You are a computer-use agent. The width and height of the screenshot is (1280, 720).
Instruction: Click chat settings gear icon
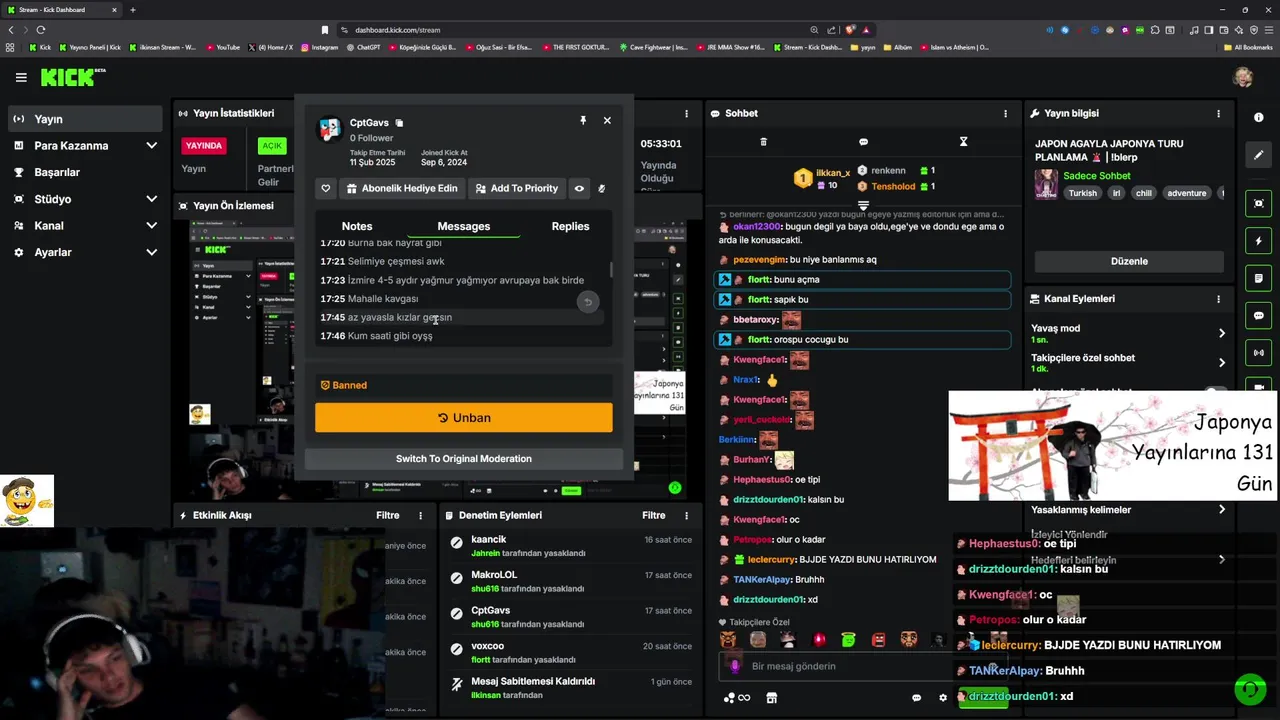[942, 698]
